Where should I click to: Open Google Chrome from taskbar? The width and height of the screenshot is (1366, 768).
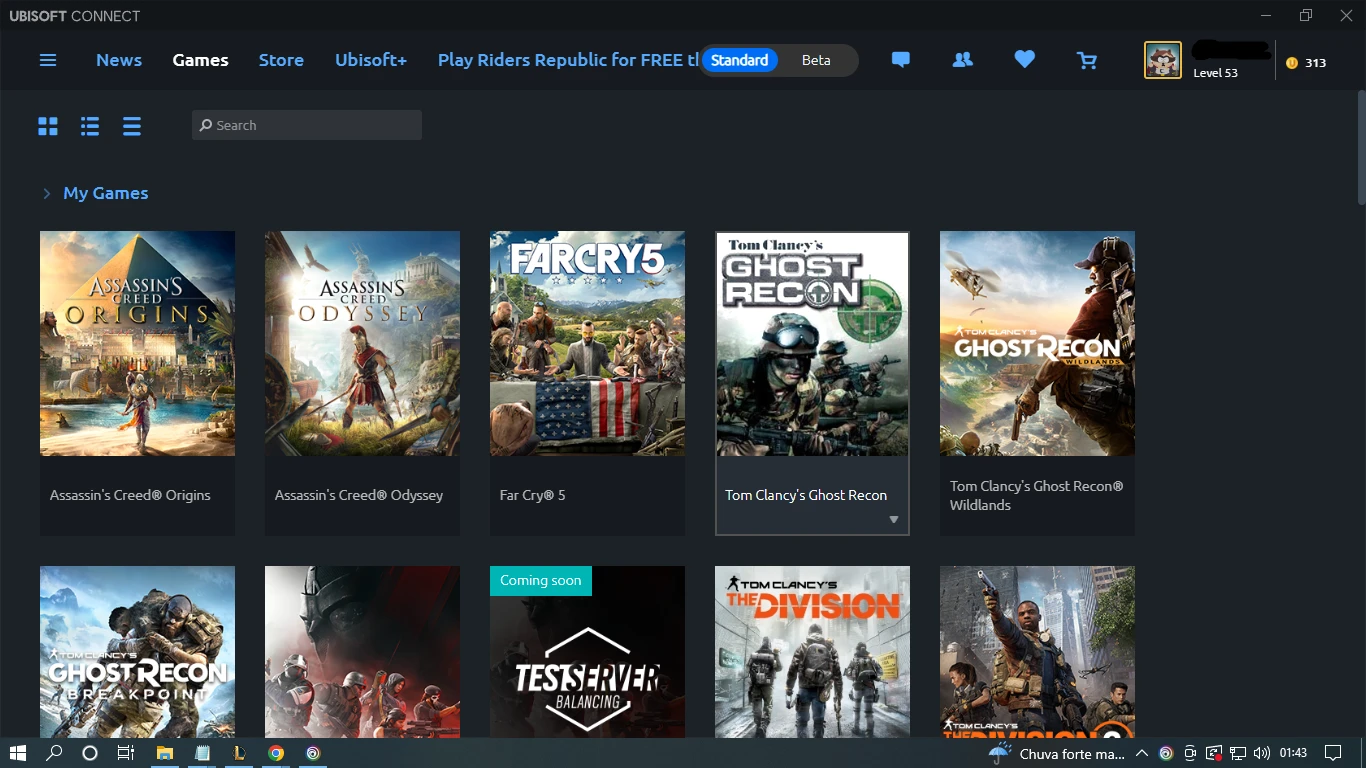pos(276,753)
